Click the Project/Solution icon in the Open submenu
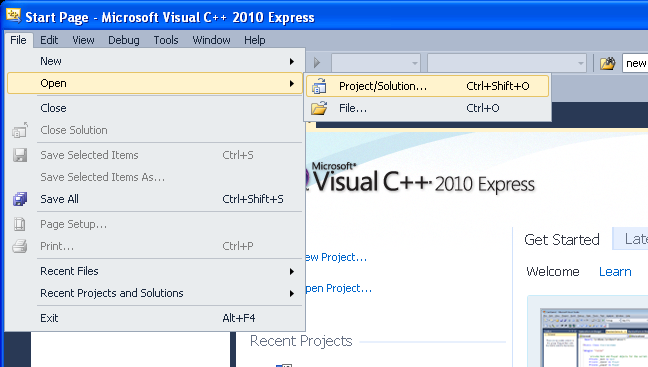Image resolution: width=648 pixels, height=367 pixels. pyautogui.click(x=319, y=86)
